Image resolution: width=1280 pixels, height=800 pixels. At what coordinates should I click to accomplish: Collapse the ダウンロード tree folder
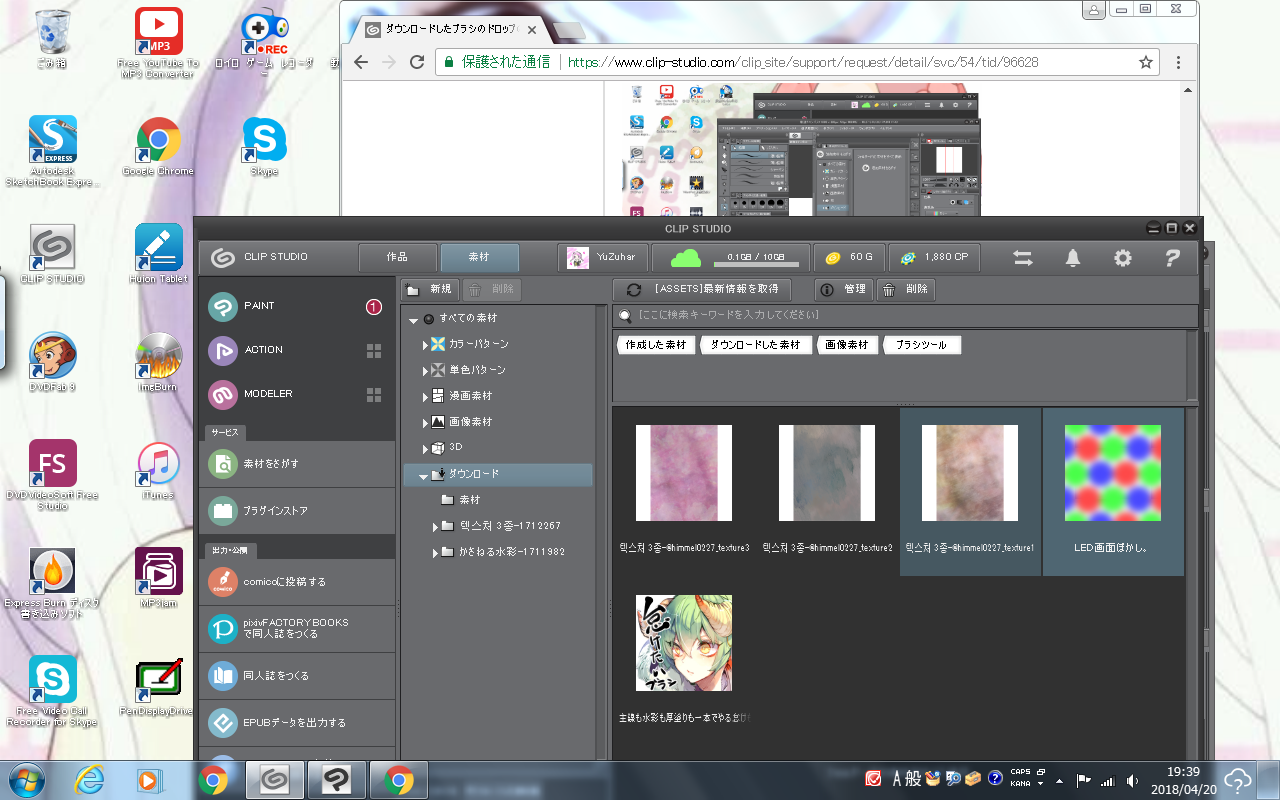tap(424, 476)
